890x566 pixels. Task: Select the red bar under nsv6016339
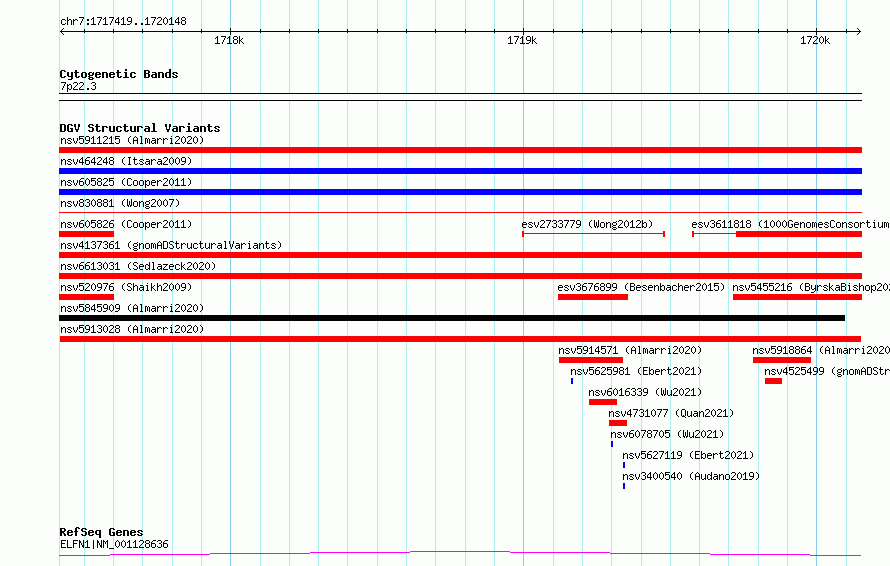603,402
